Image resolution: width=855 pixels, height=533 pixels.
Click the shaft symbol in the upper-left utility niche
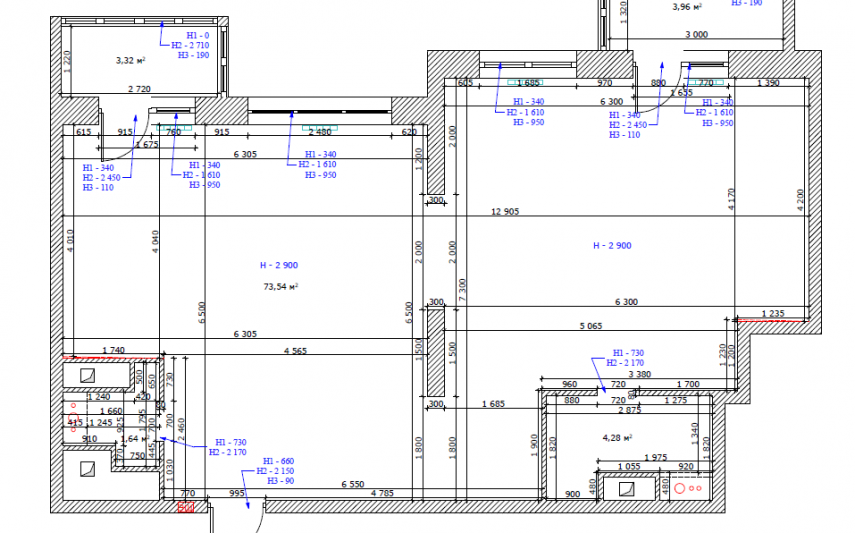[87, 375]
